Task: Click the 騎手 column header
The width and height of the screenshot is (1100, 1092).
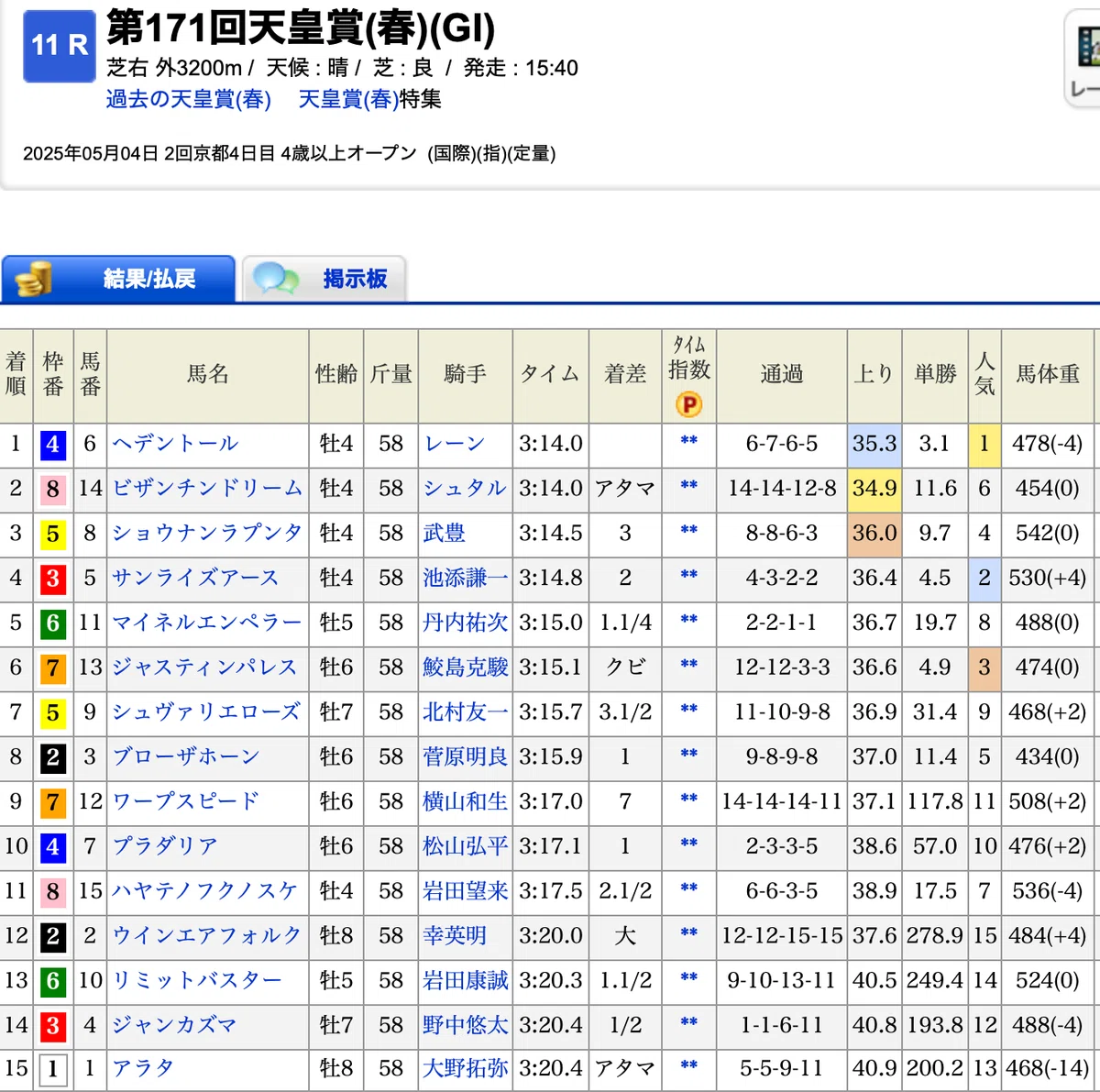Action: [465, 374]
